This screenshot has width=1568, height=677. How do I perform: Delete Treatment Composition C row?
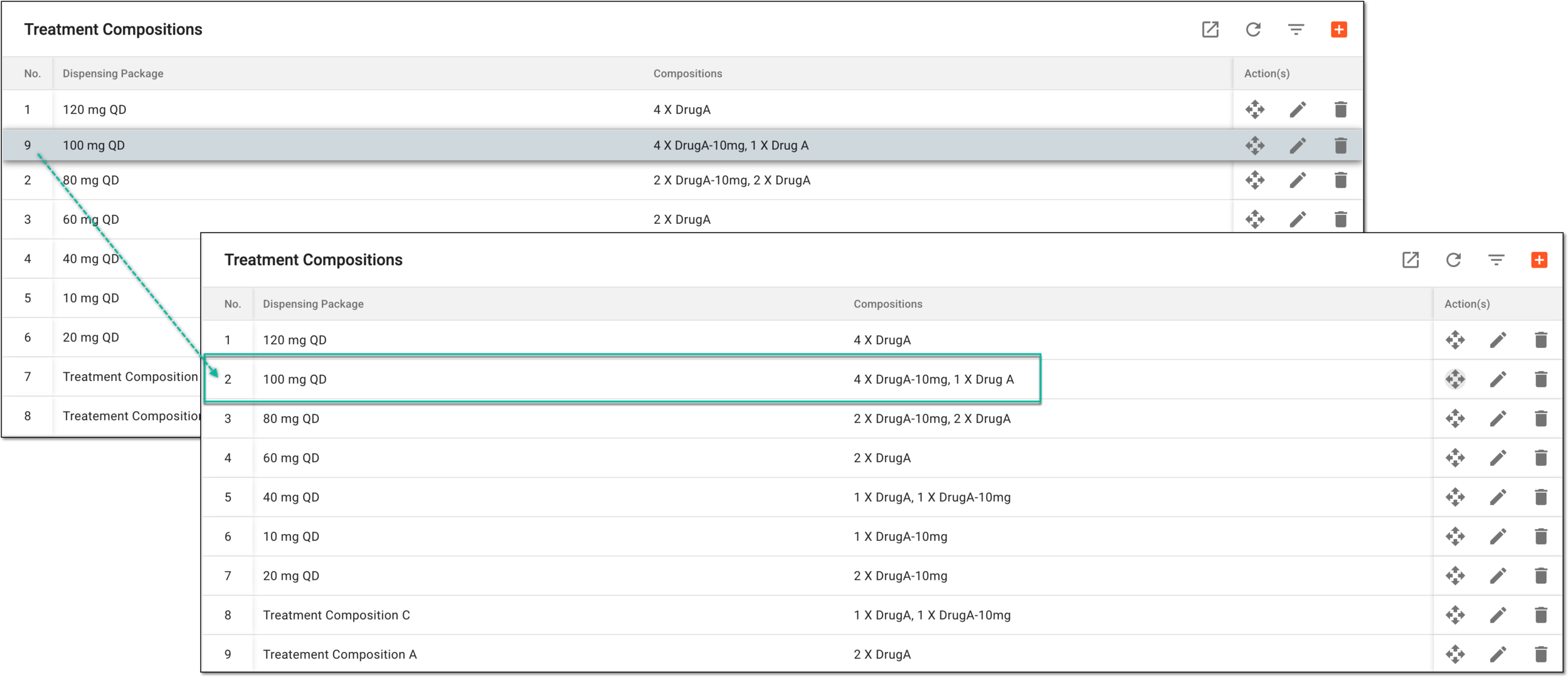coord(1541,616)
